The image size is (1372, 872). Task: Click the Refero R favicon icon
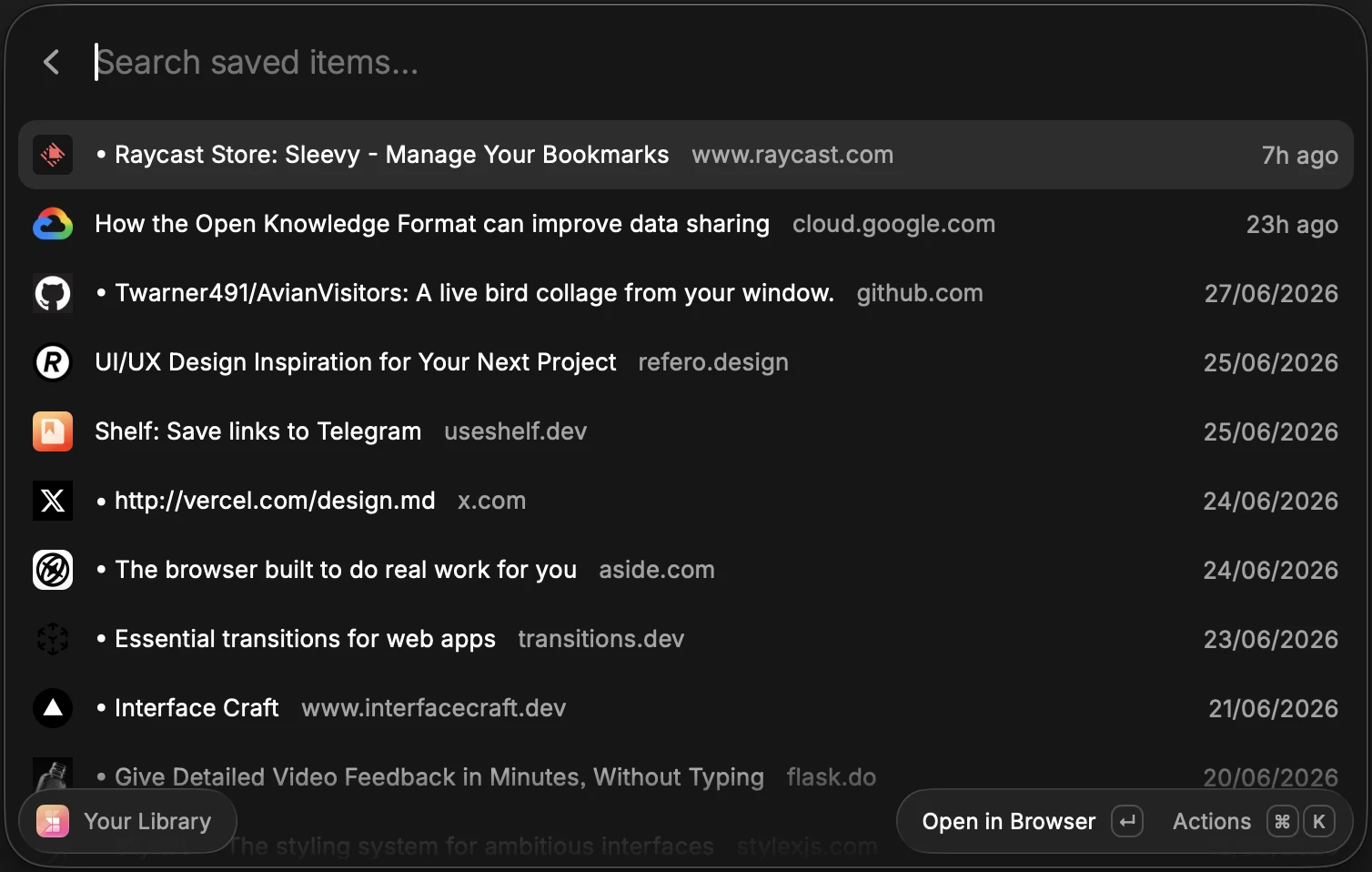click(53, 362)
